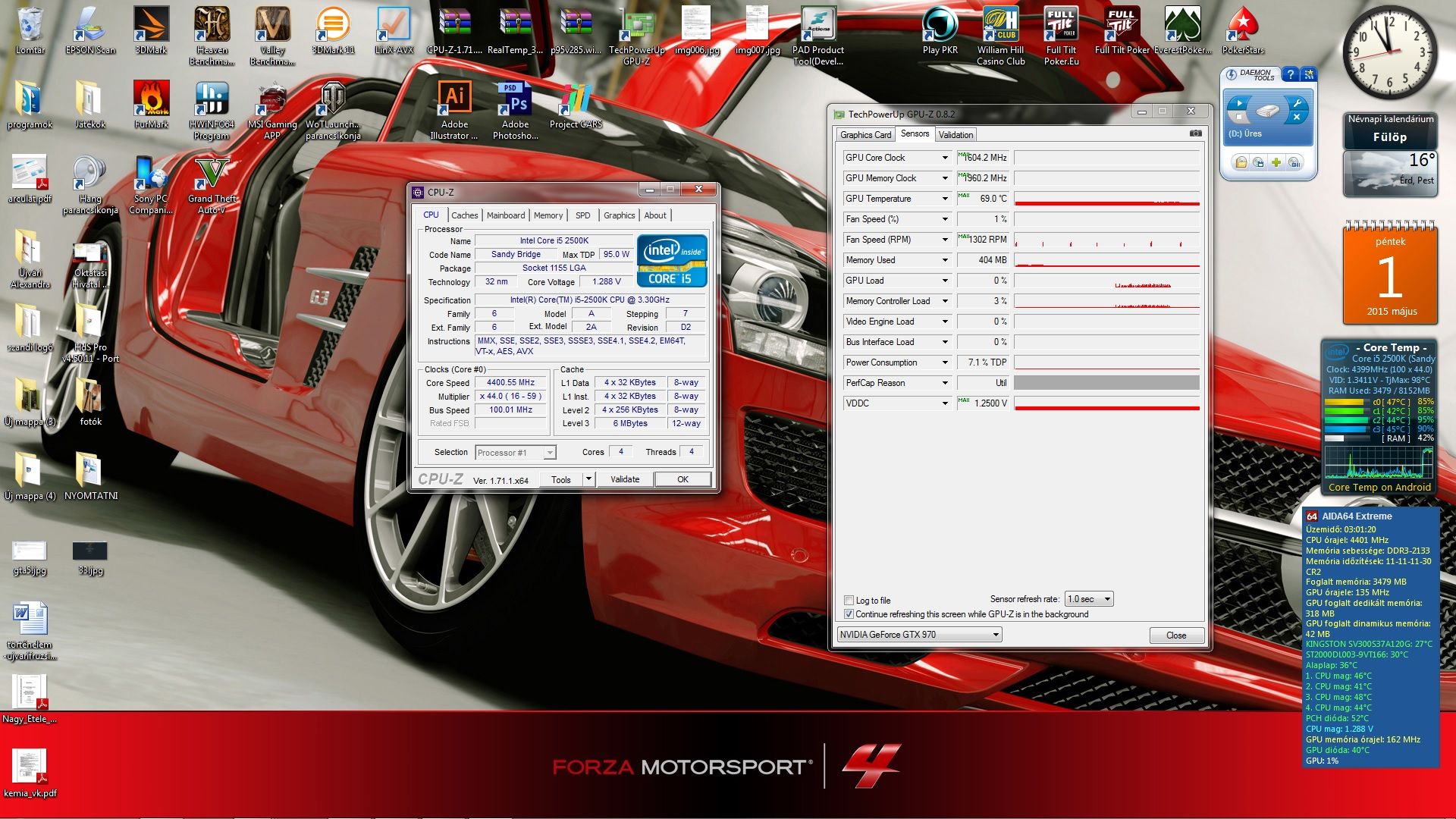The width and height of the screenshot is (1456, 819).
Task: Click Core Temp on Android link
Action: click(1379, 488)
